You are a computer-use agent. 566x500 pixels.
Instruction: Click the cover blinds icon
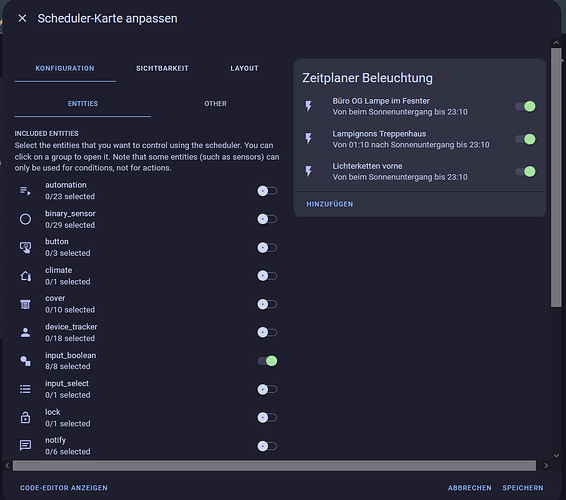coord(25,304)
